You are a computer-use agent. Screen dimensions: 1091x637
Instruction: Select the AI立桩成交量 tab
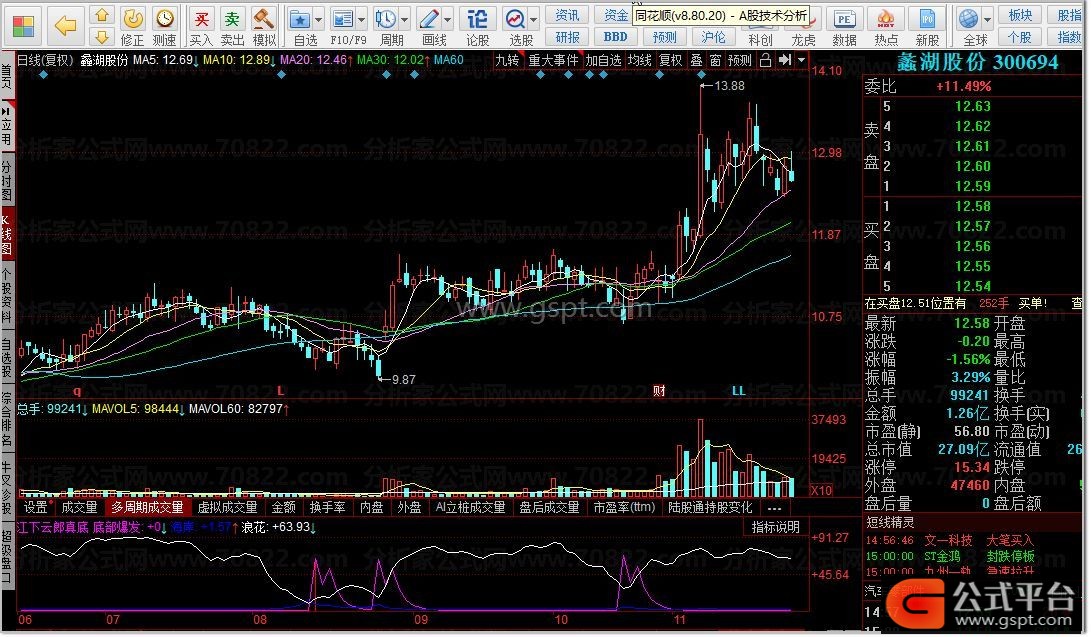click(470, 508)
